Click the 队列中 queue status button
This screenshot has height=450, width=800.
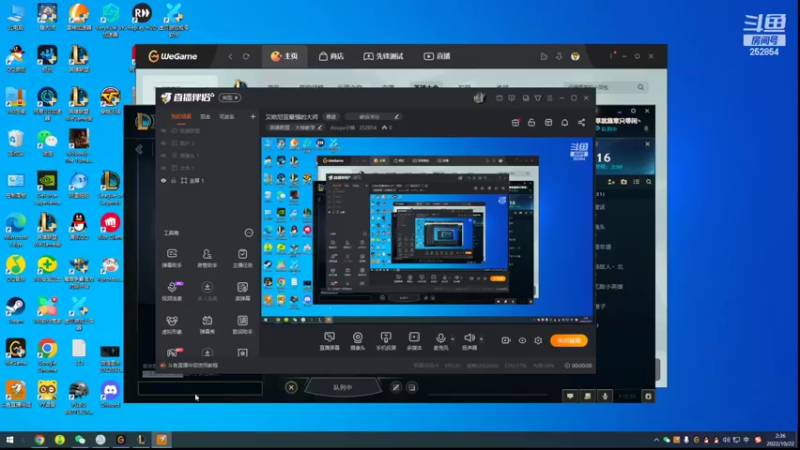pos(342,387)
